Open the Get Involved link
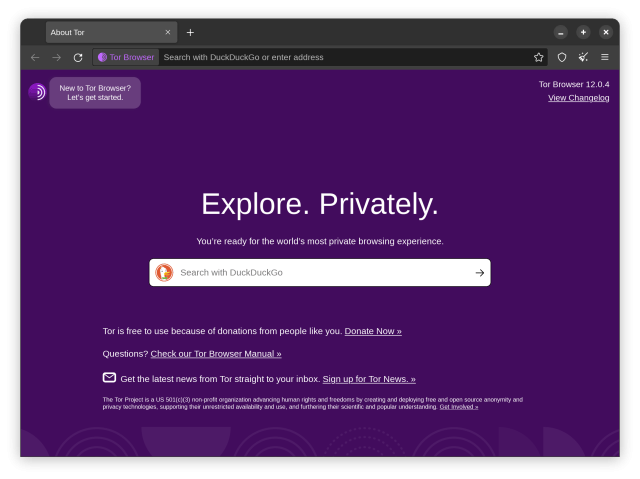640x479 pixels. pos(459,407)
